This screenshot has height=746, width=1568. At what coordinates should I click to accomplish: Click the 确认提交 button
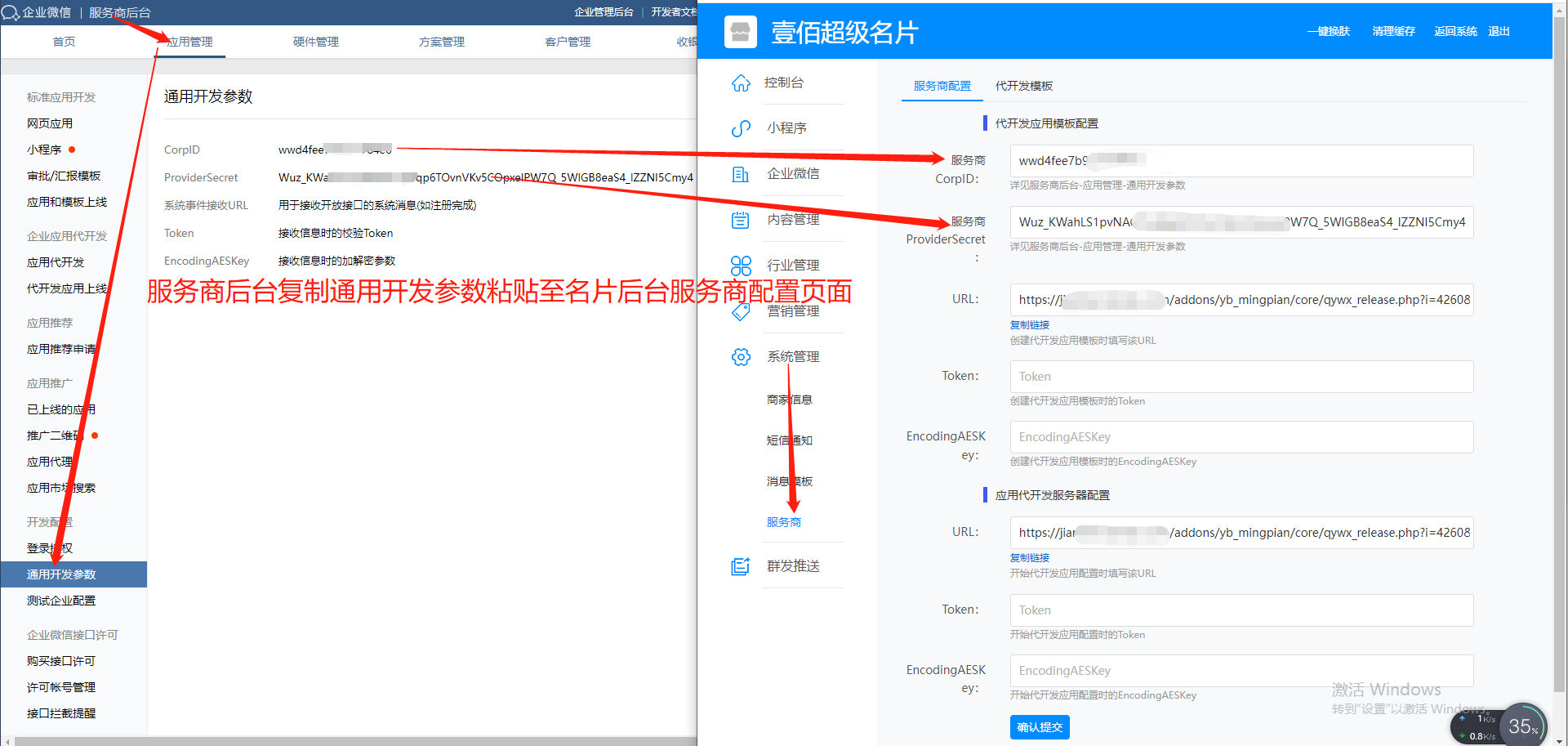point(1040,727)
